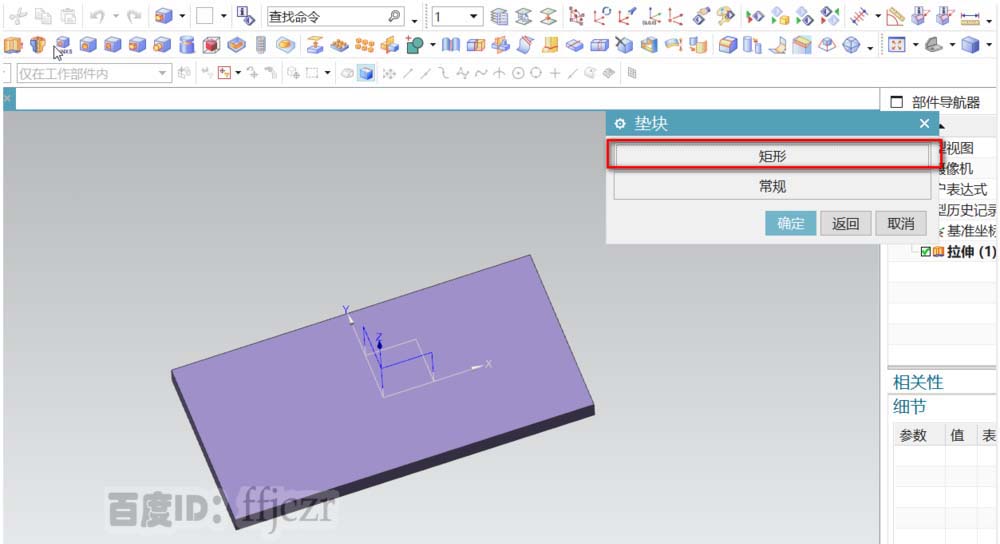
Task: Open the 相关性 panel section
Action: click(x=918, y=382)
